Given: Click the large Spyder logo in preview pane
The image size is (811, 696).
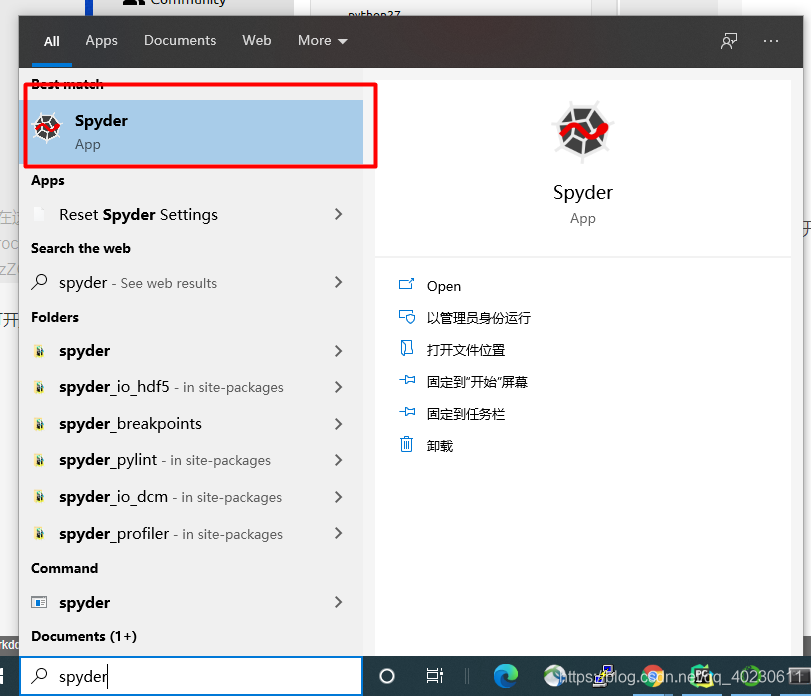Looking at the screenshot, I should pyautogui.click(x=583, y=131).
